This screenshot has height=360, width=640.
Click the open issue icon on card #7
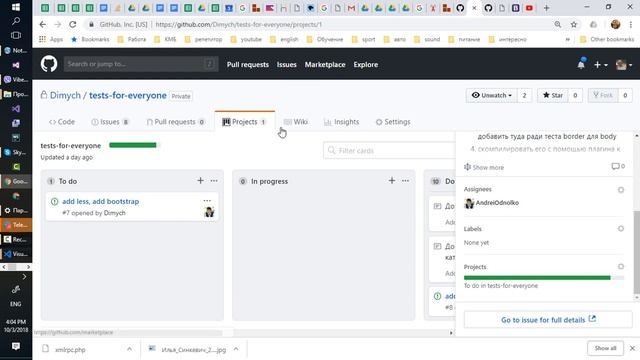pos(54,201)
